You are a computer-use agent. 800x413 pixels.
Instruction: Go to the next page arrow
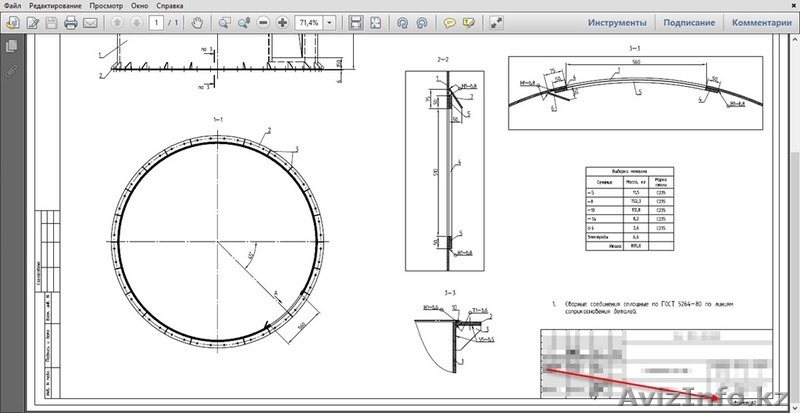coord(136,22)
